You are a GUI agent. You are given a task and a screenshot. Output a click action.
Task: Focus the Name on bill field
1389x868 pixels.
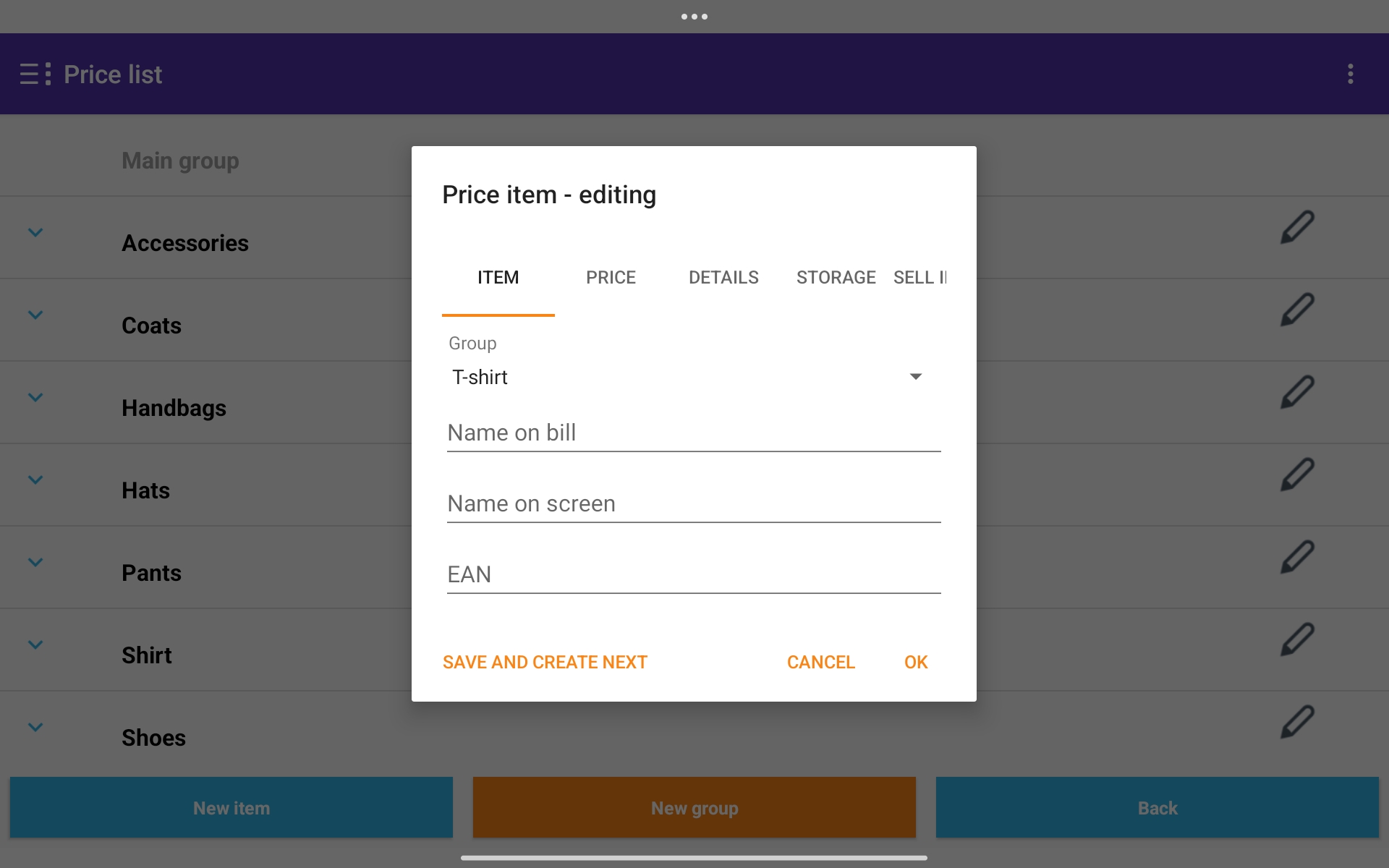pos(693,433)
